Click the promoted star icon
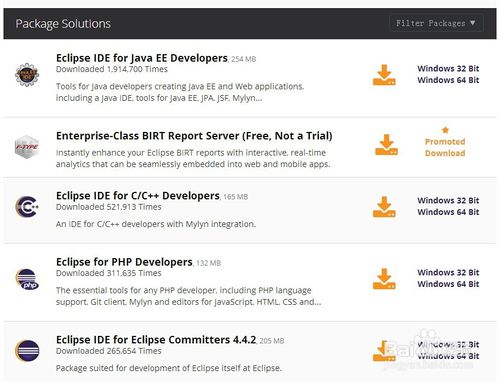 (x=445, y=130)
